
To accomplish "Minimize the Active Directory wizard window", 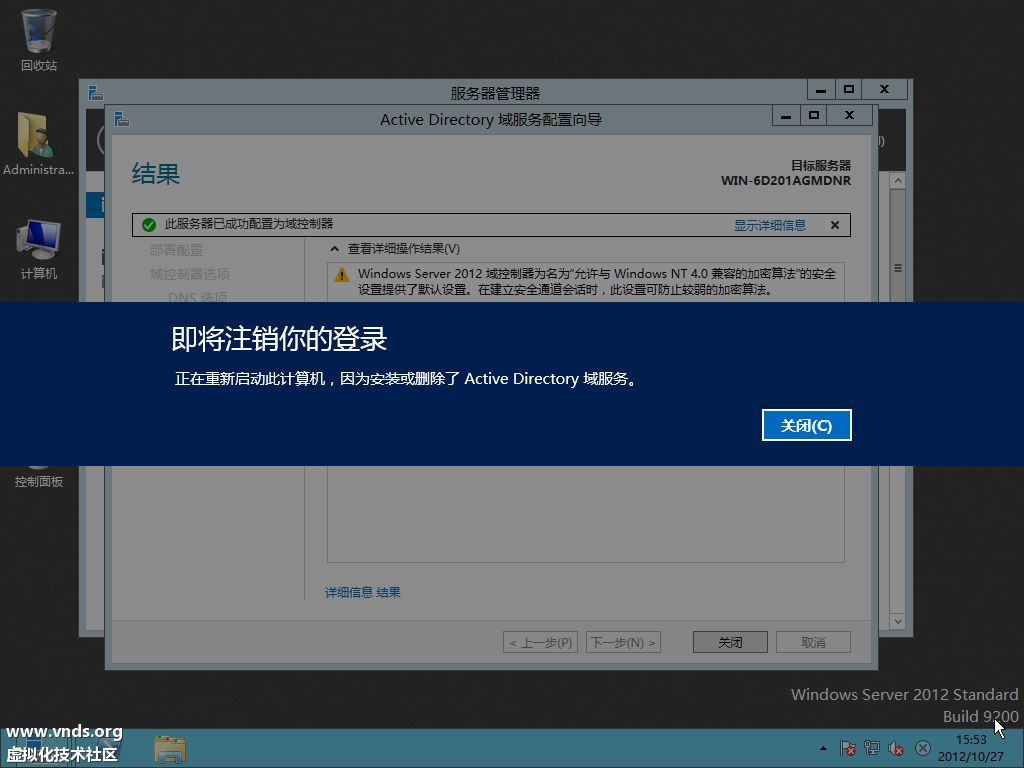I will (x=786, y=116).
